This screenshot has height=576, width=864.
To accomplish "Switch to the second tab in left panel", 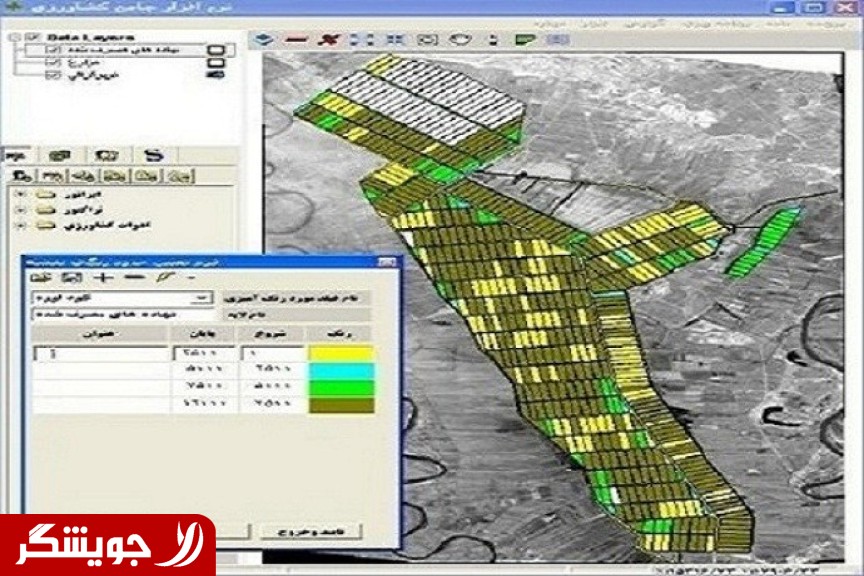I will (60, 155).
